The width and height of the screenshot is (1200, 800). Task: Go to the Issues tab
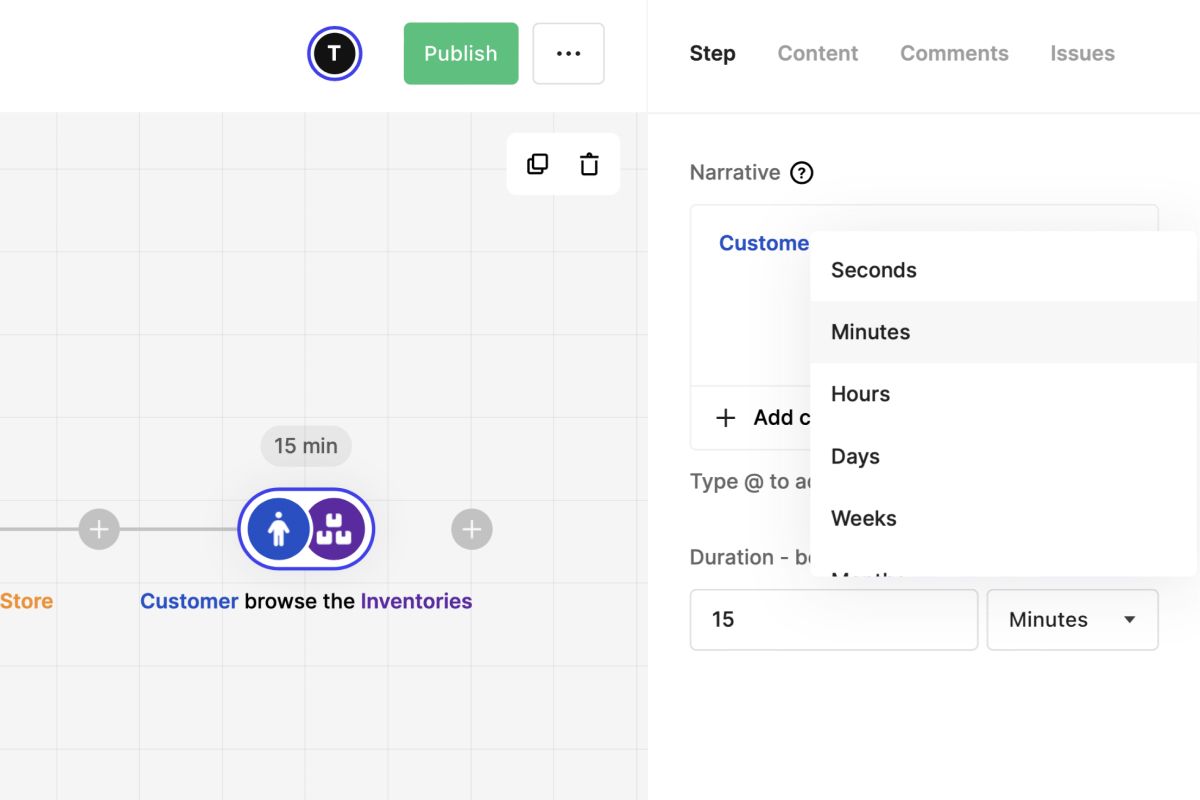pyautogui.click(x=1082, y=53)
